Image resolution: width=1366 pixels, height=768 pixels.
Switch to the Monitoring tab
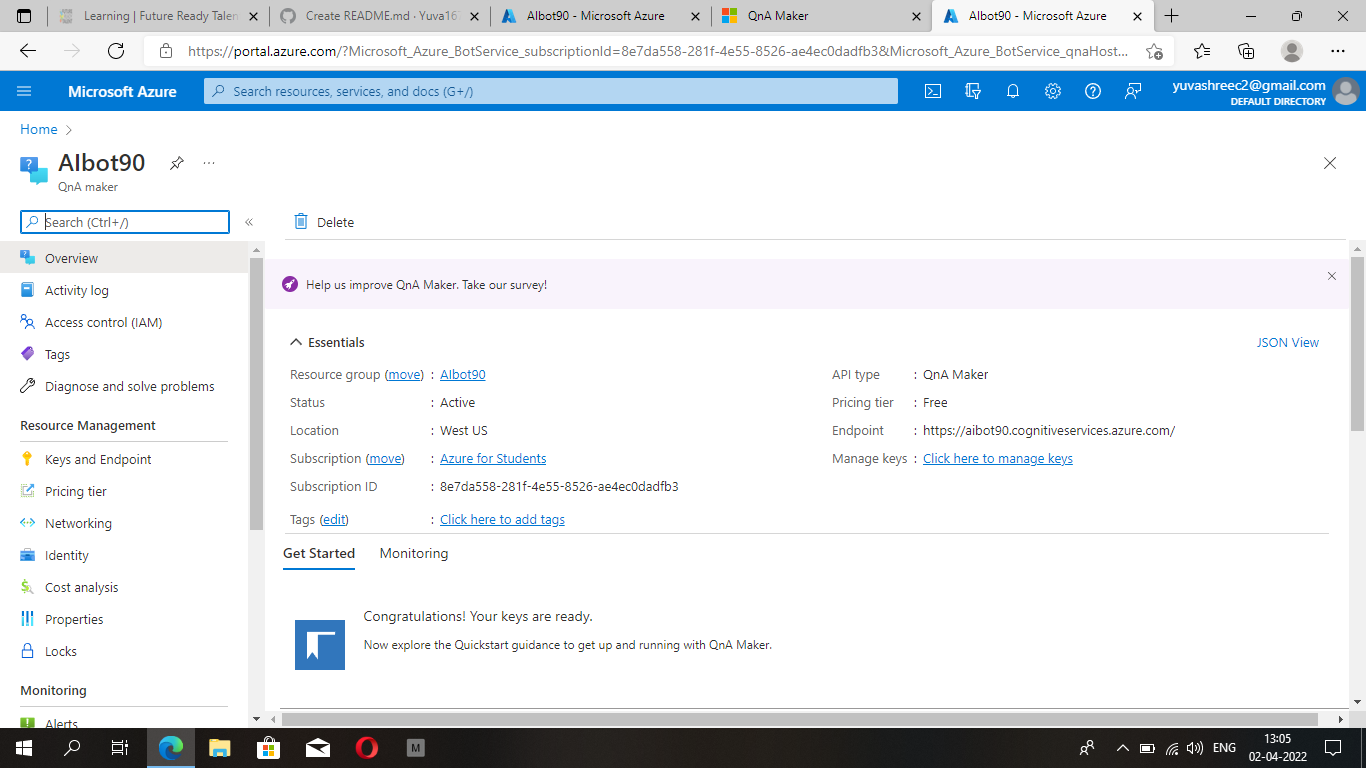pos(414,553)
